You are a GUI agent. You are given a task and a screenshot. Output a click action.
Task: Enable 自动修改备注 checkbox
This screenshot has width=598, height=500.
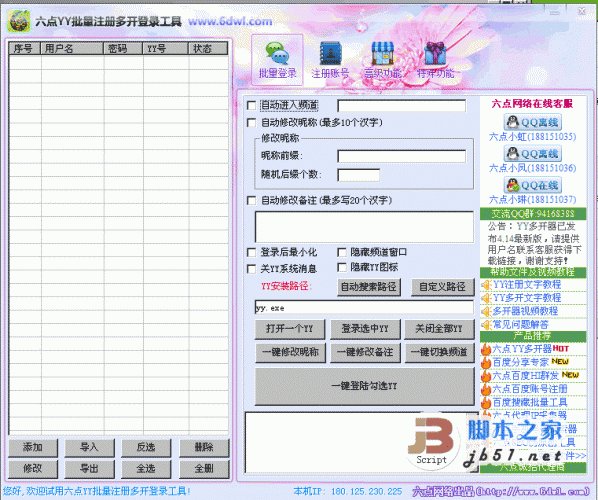pos(252,201)
